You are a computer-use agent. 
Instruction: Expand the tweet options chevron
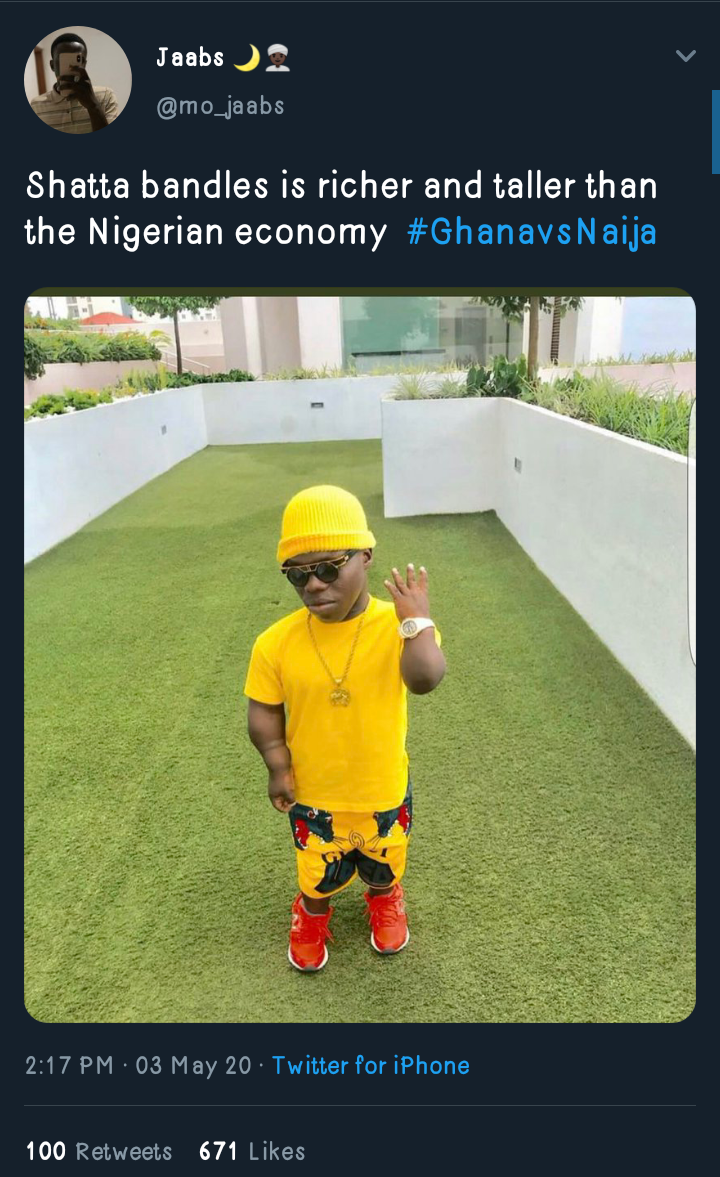point(685,56)
